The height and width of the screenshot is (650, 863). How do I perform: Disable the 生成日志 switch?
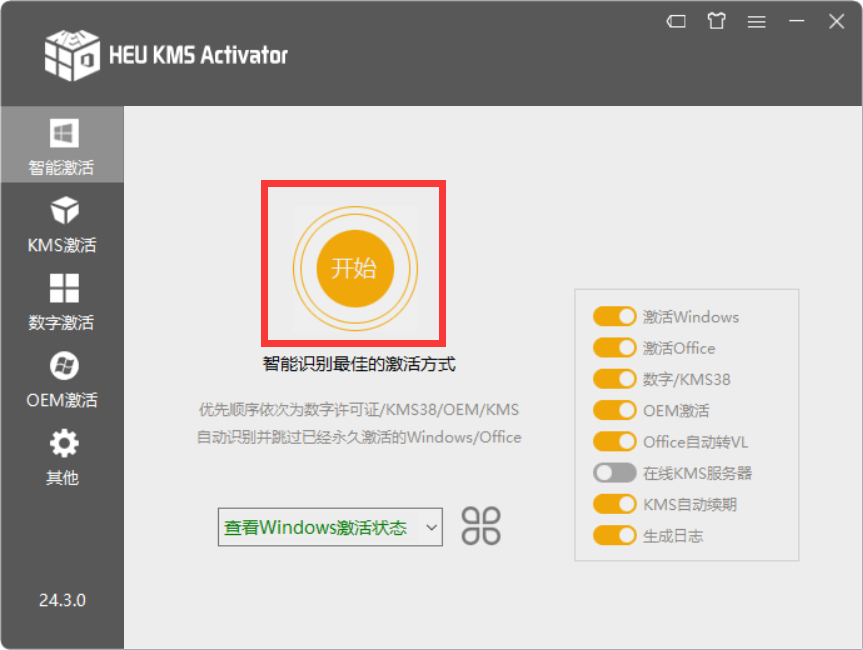pos(615,536)
